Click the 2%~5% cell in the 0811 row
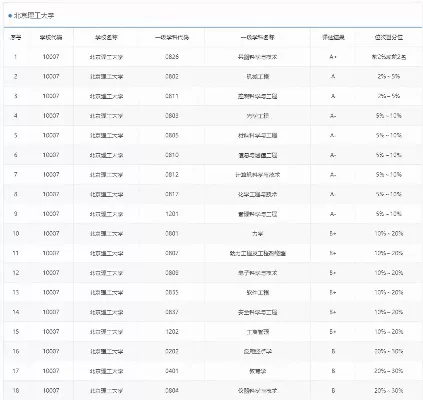 [x=389, y=96]
